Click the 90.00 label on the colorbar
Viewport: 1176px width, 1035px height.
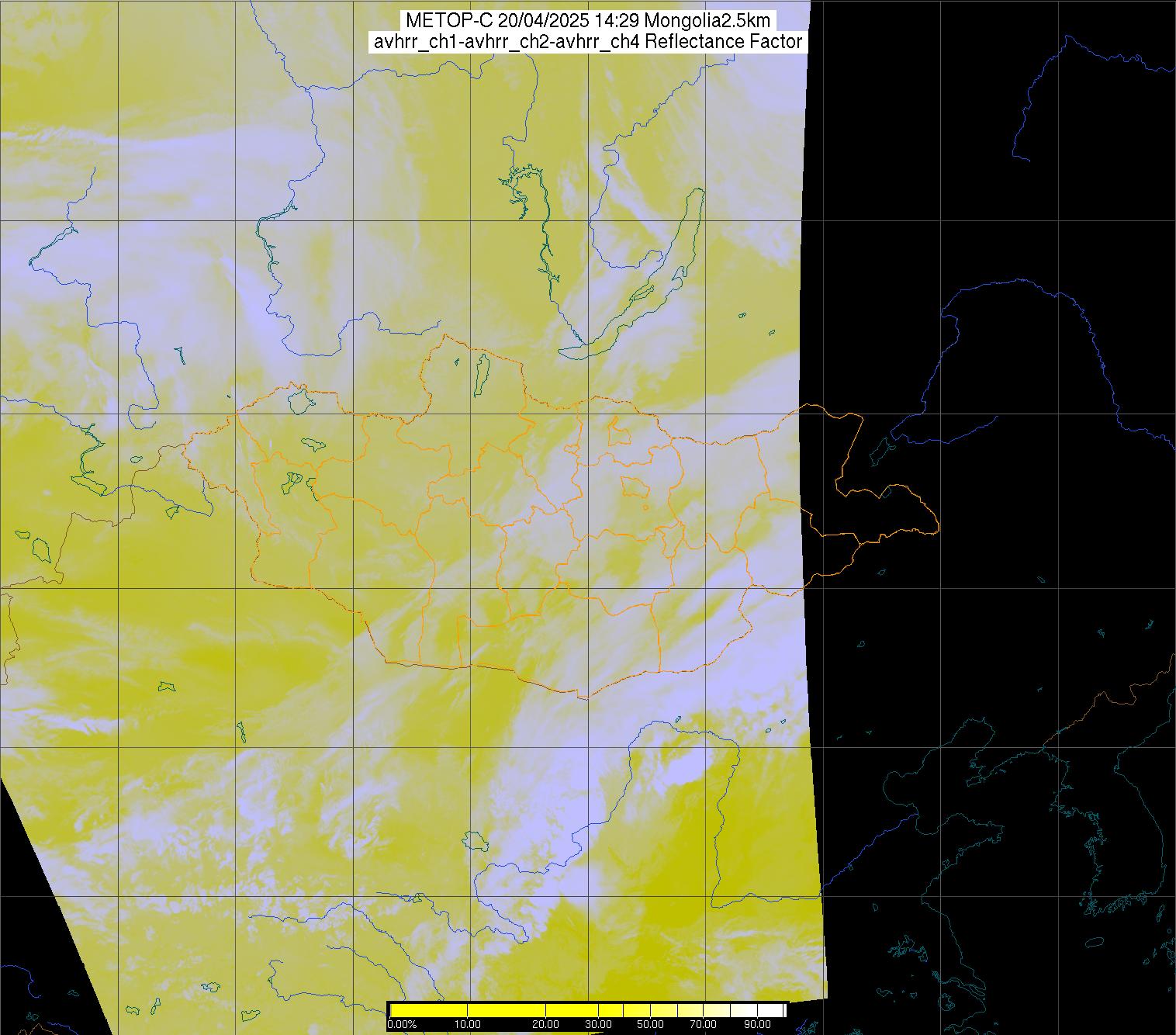756,1025
